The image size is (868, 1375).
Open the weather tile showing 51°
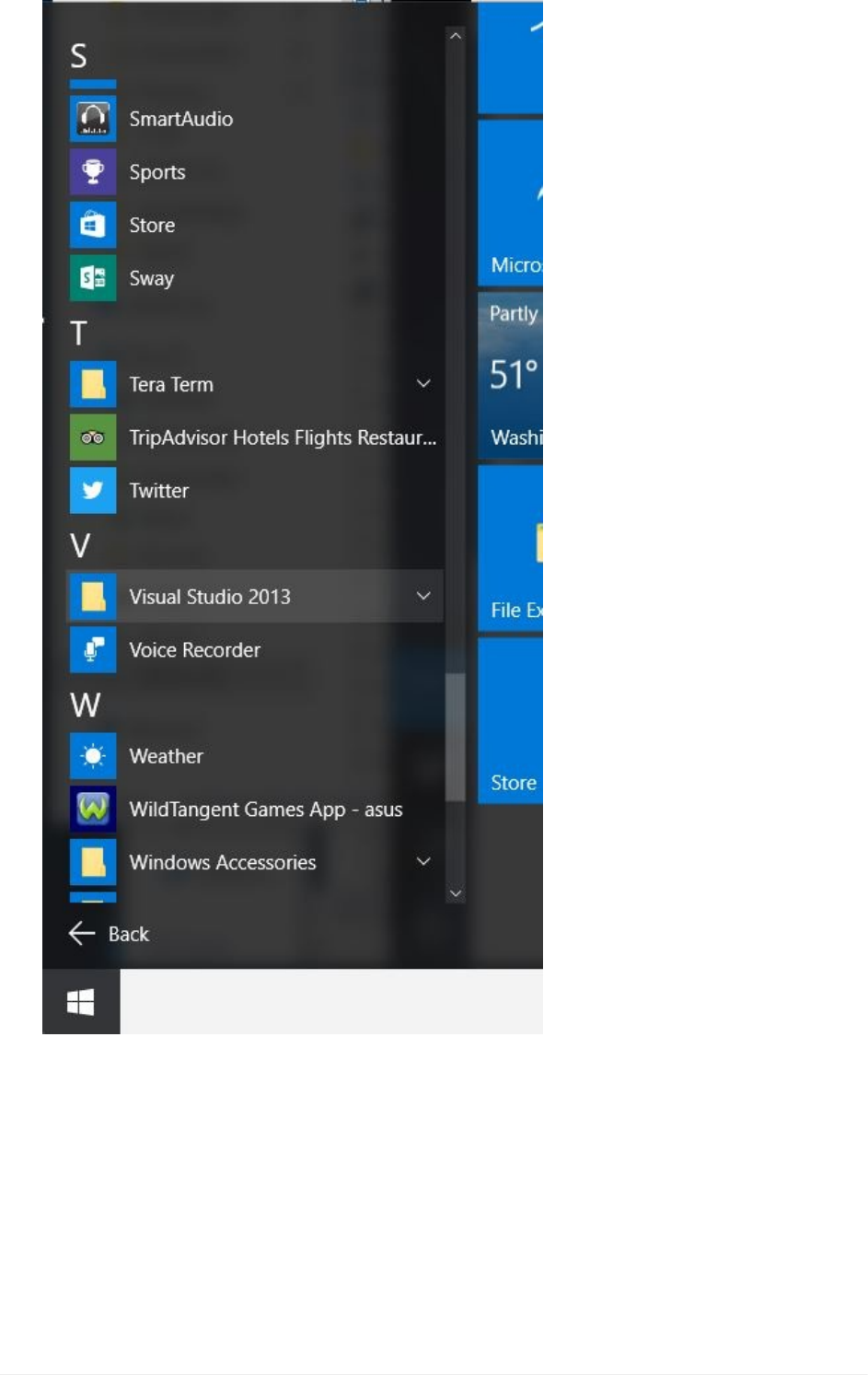pos(510,376)
